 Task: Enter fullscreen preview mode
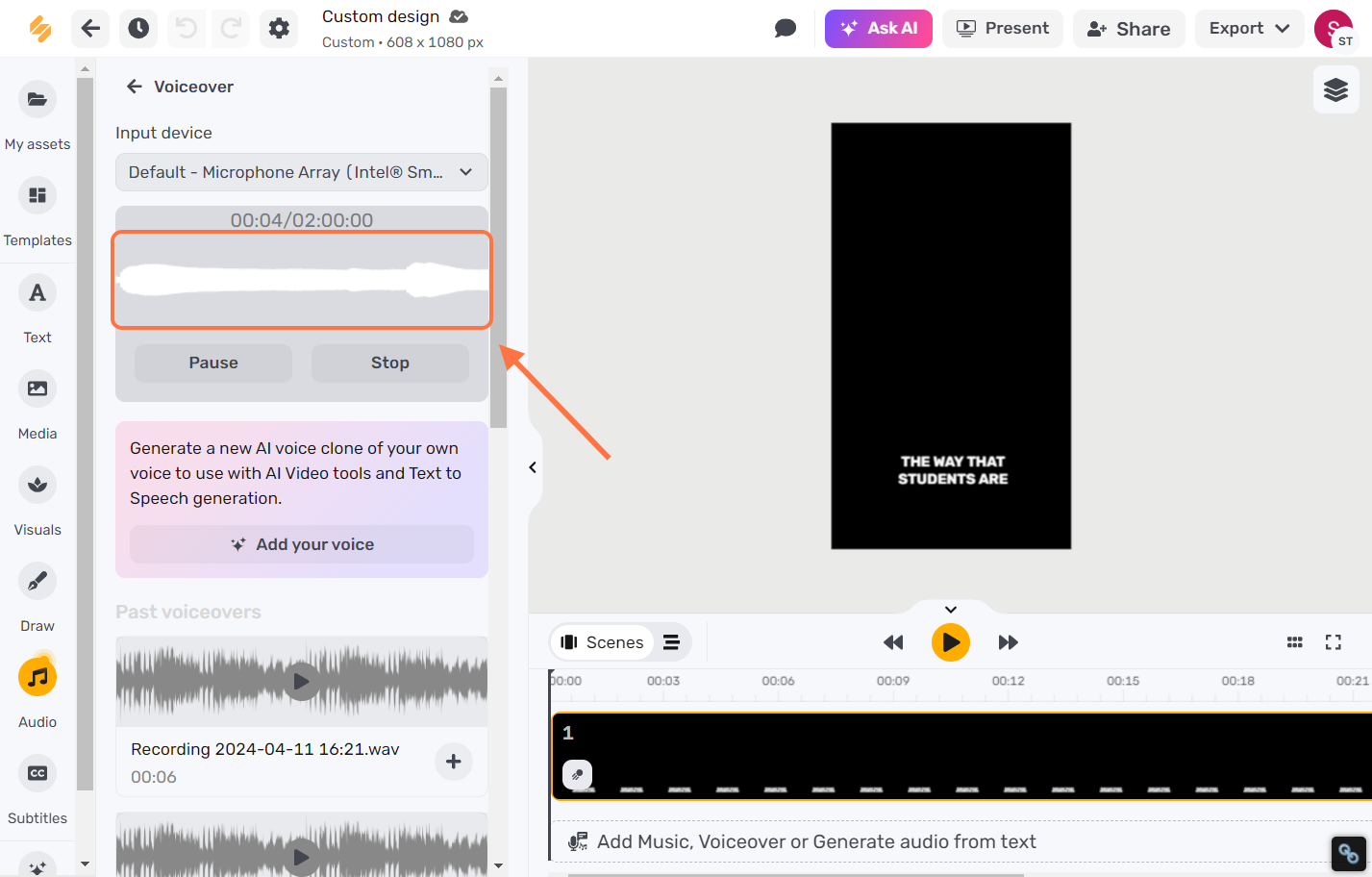click(x=1334, y=642)
